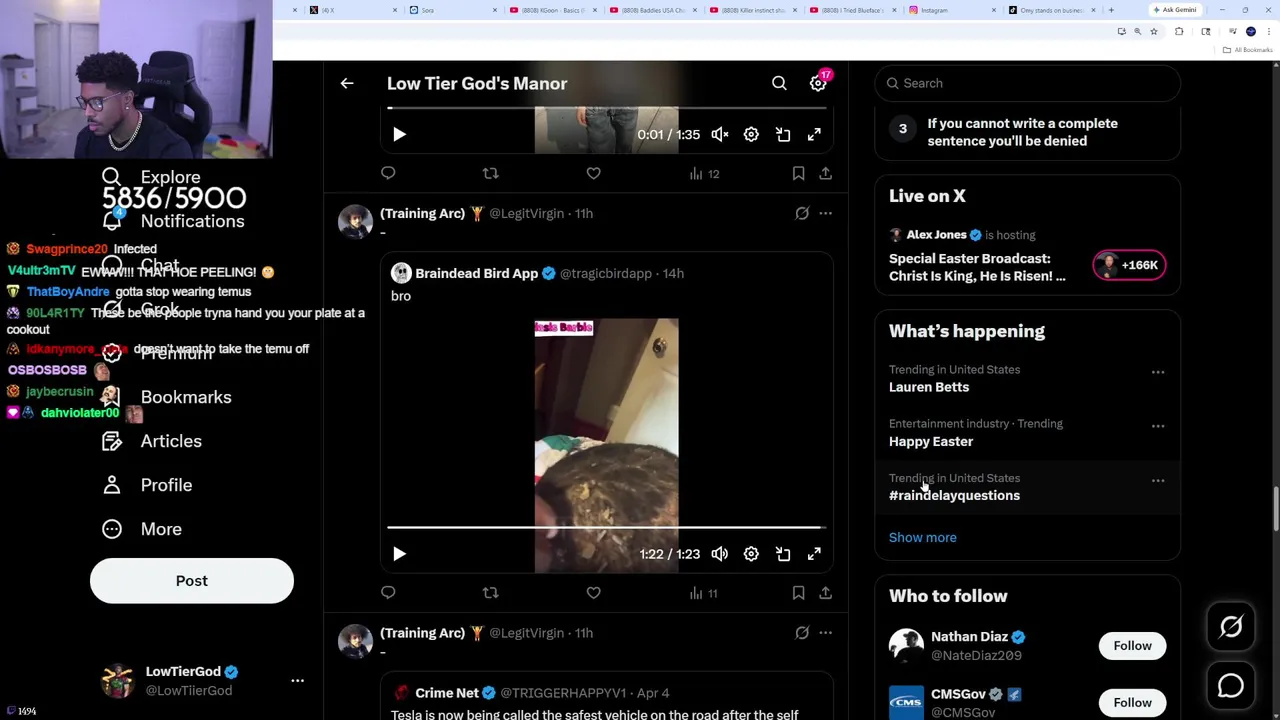Open Bookmarks in sidebar

[167, 397]
